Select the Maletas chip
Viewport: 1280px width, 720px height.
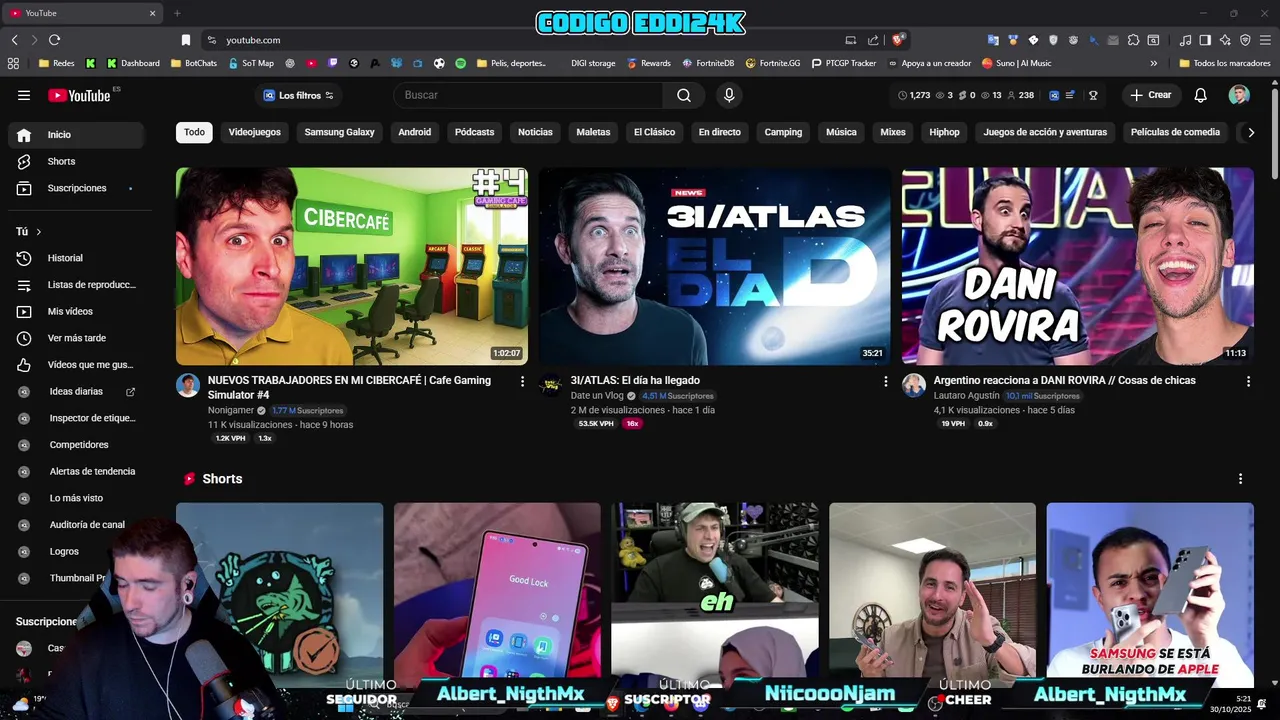tap(593, 132)
